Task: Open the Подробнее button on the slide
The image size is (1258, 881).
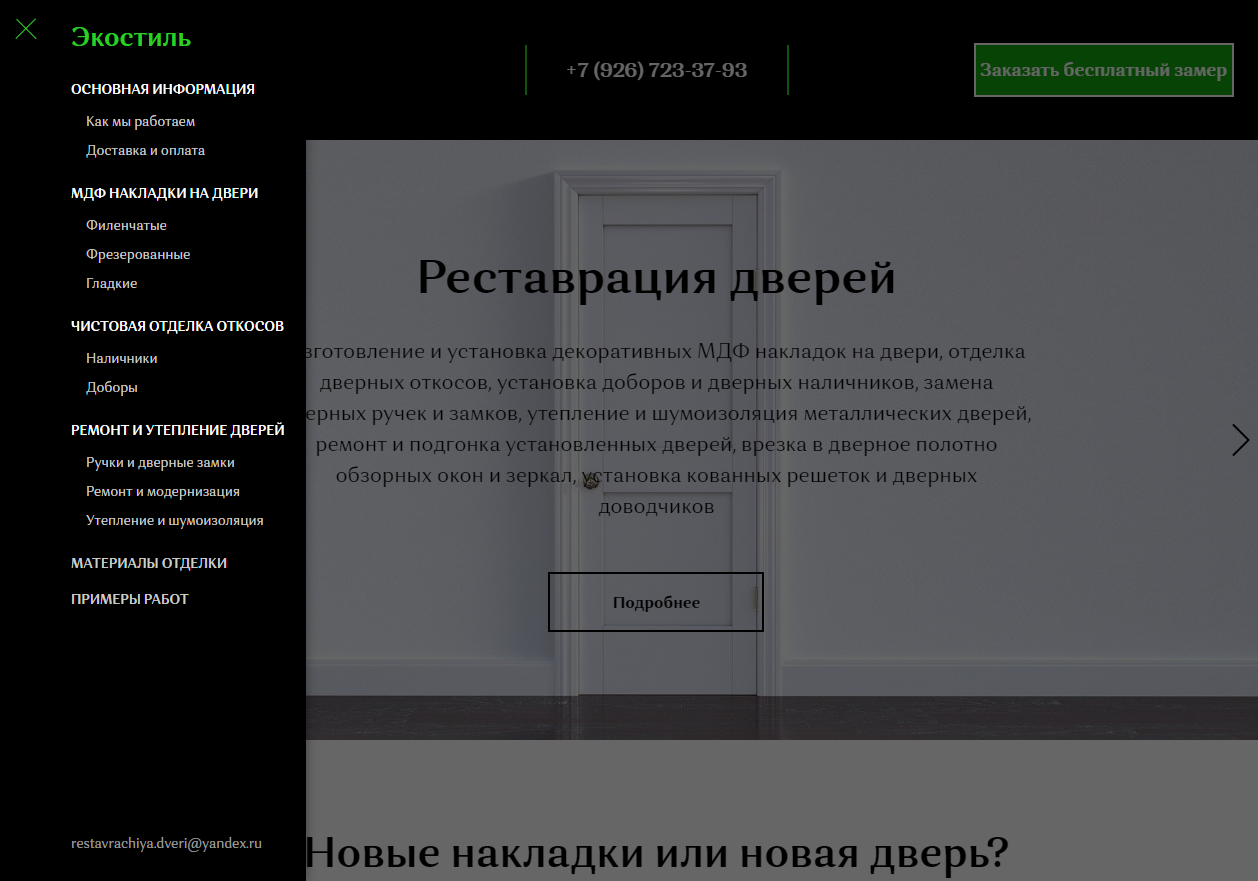Action: click(x=655, y=601)
